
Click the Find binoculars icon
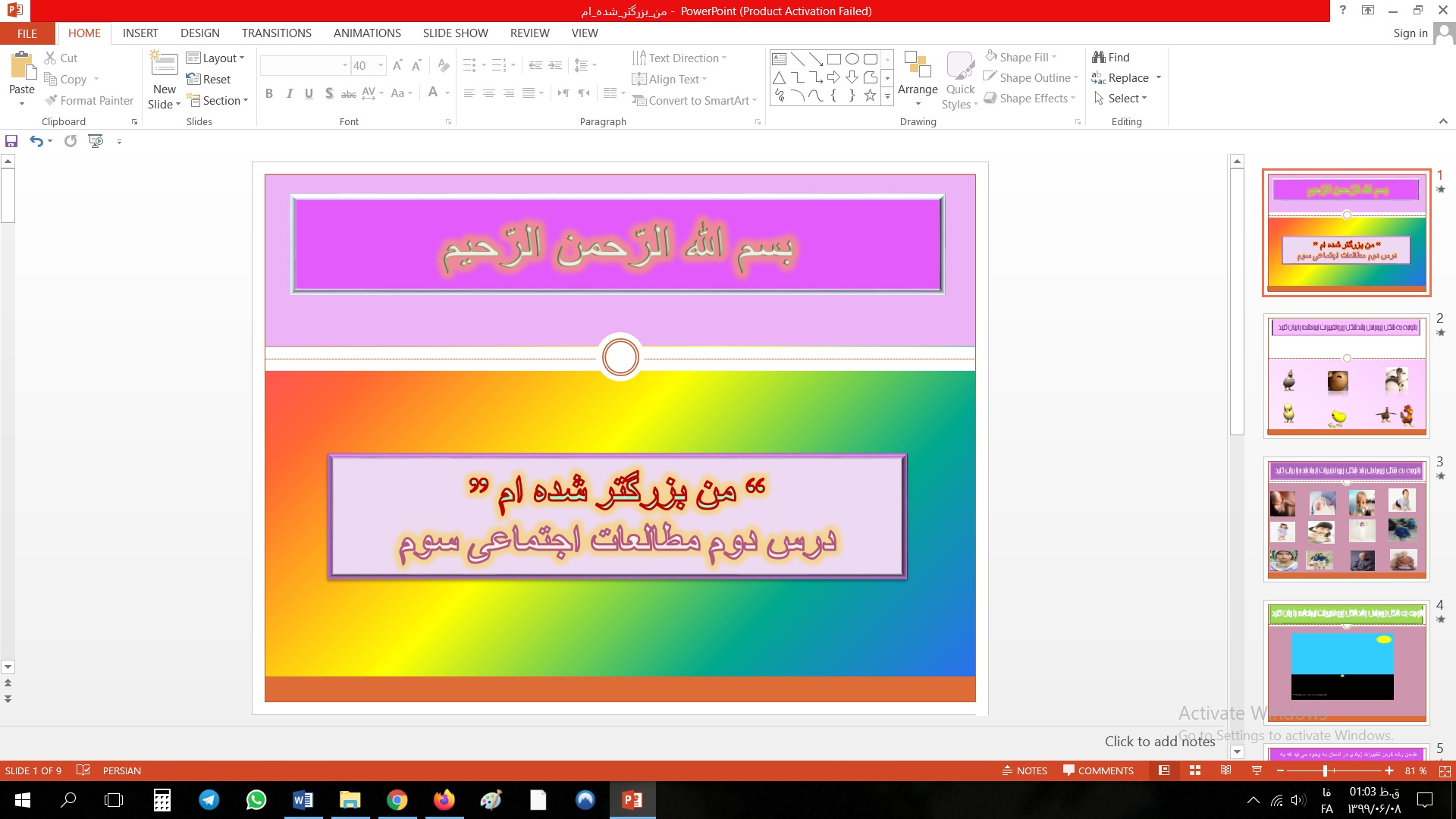coord(1099,57)
